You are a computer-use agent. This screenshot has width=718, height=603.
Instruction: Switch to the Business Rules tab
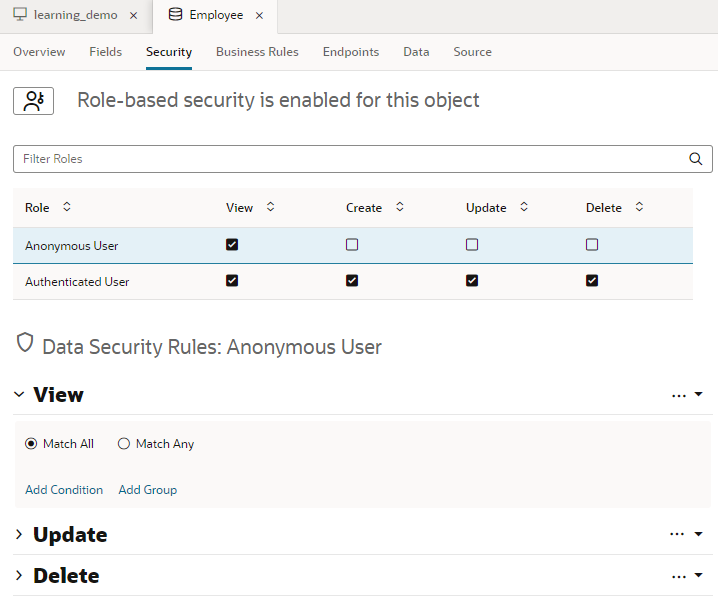click(x=257, y=52)
